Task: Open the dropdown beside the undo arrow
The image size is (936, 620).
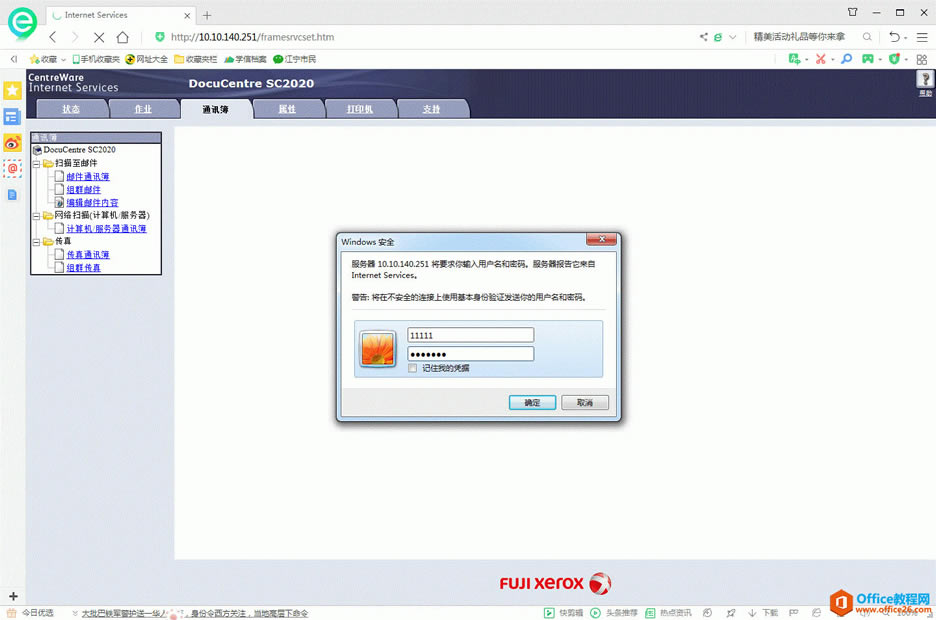Action: 906,38
